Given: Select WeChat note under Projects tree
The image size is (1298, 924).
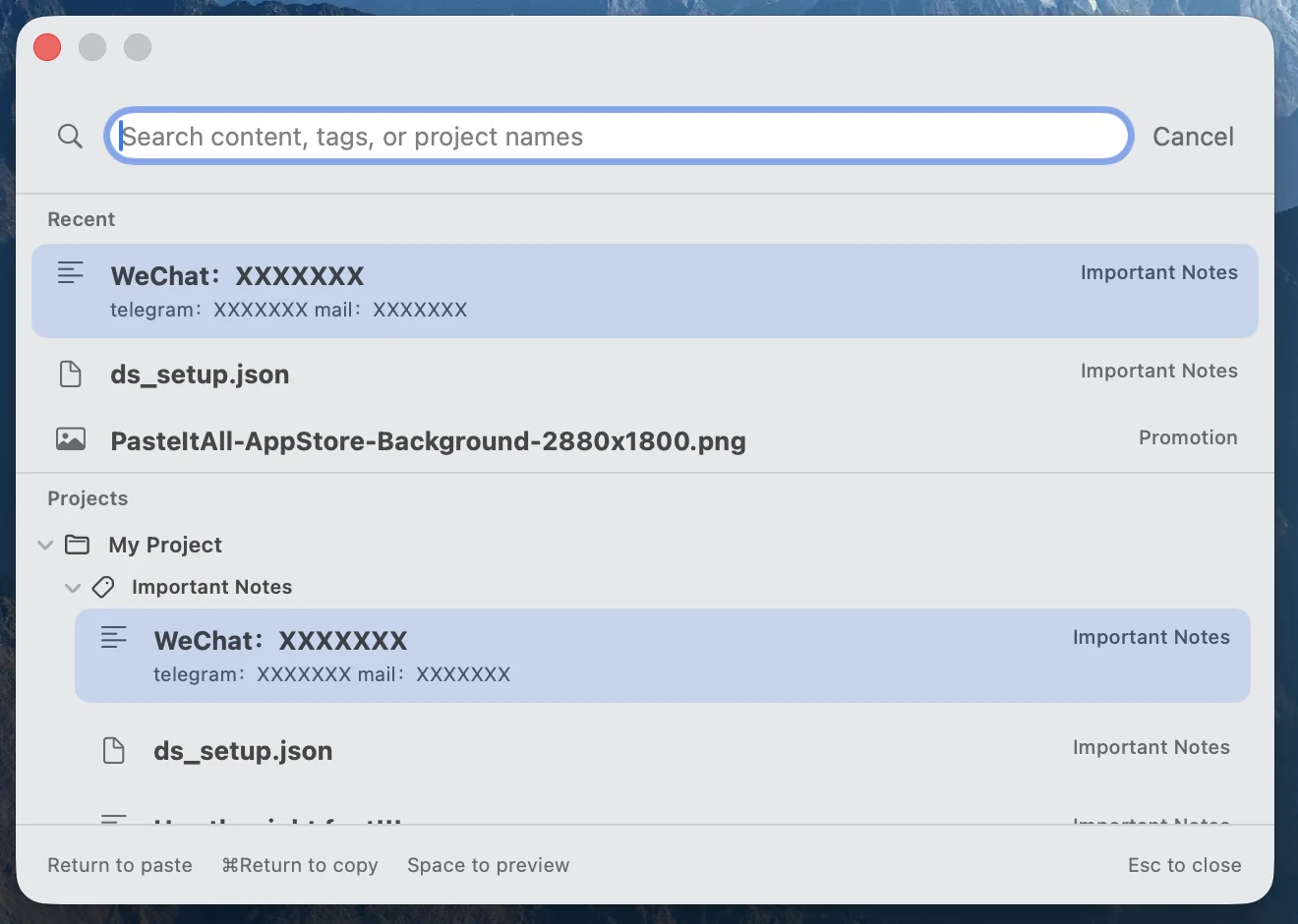Looking at the screenshot, I should (x=663, y=656).
